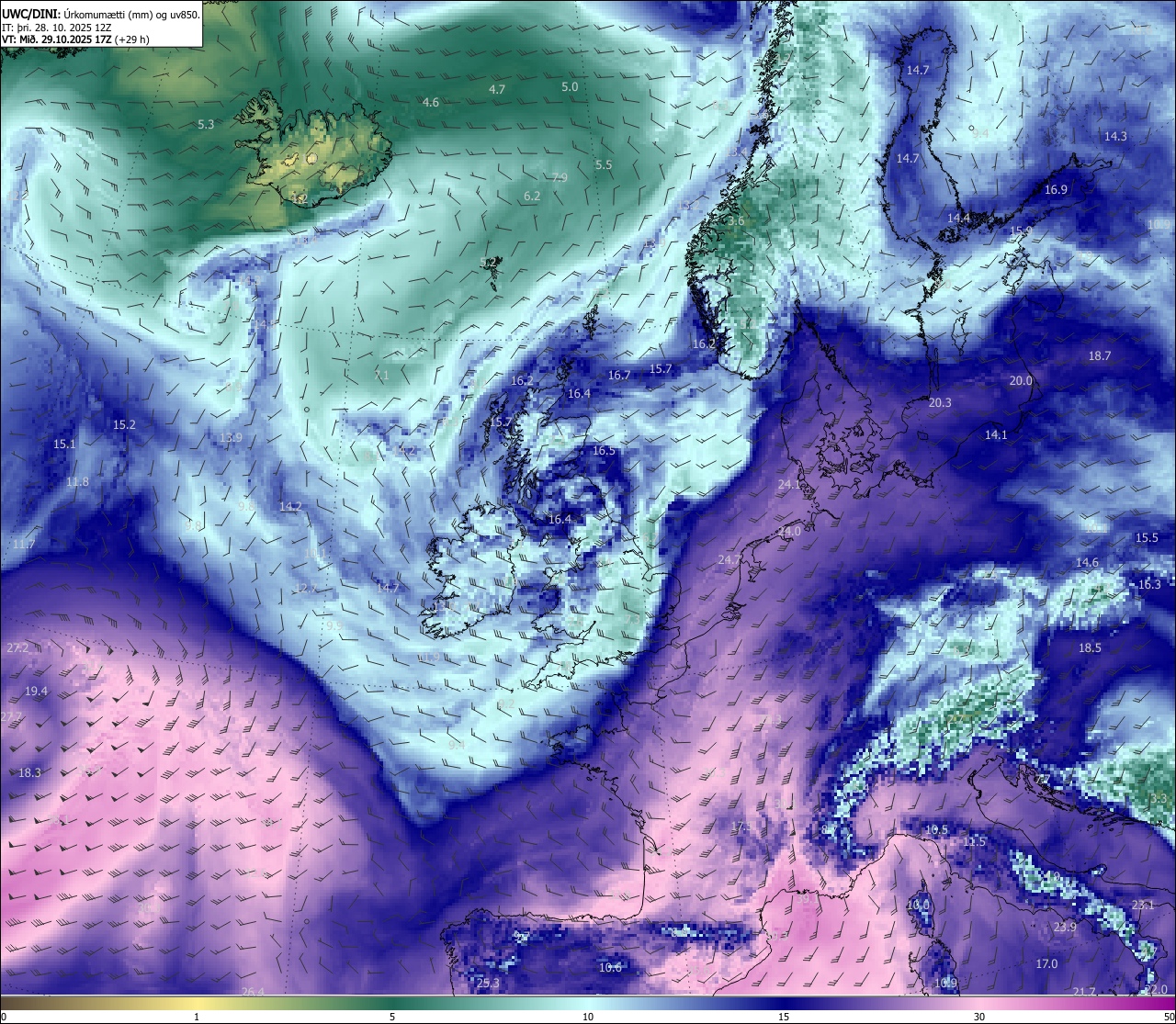
Task: Click the 18.7 value on right side
Action: click(x=1100, y=356)
